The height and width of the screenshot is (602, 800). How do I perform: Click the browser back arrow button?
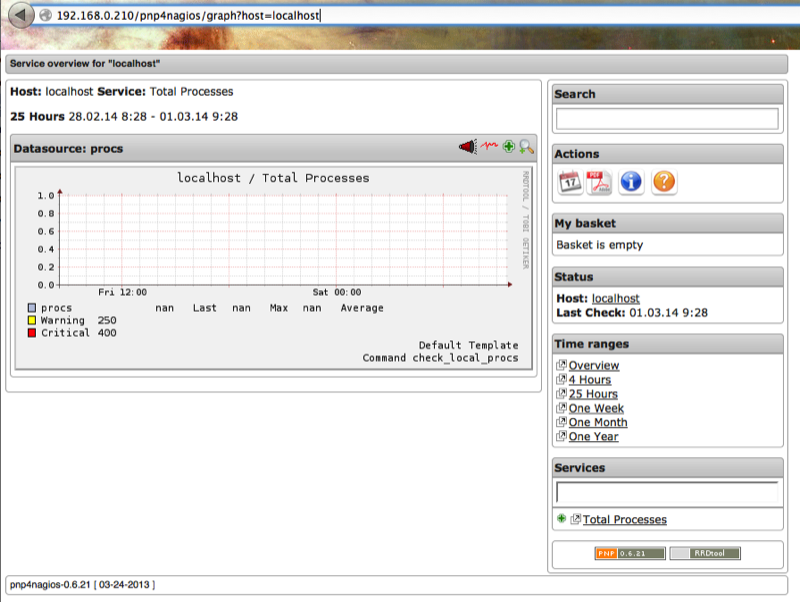[20, 16]
